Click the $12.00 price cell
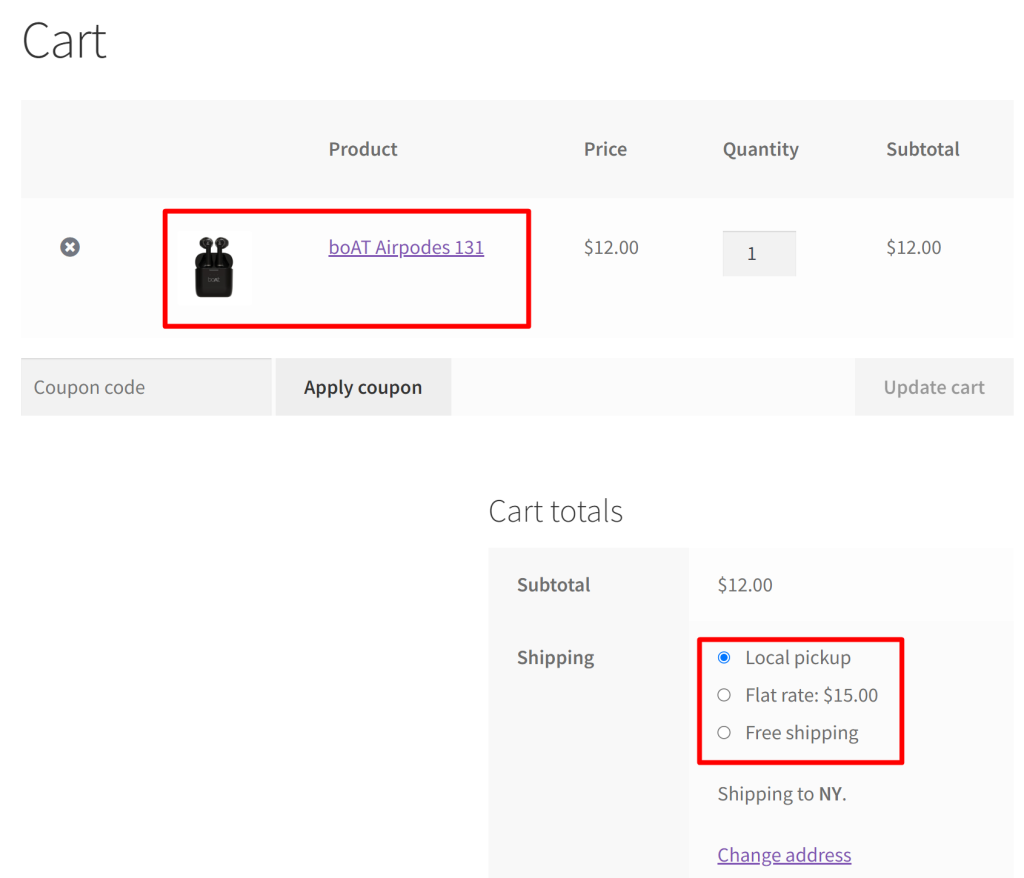 pos(611,248)
